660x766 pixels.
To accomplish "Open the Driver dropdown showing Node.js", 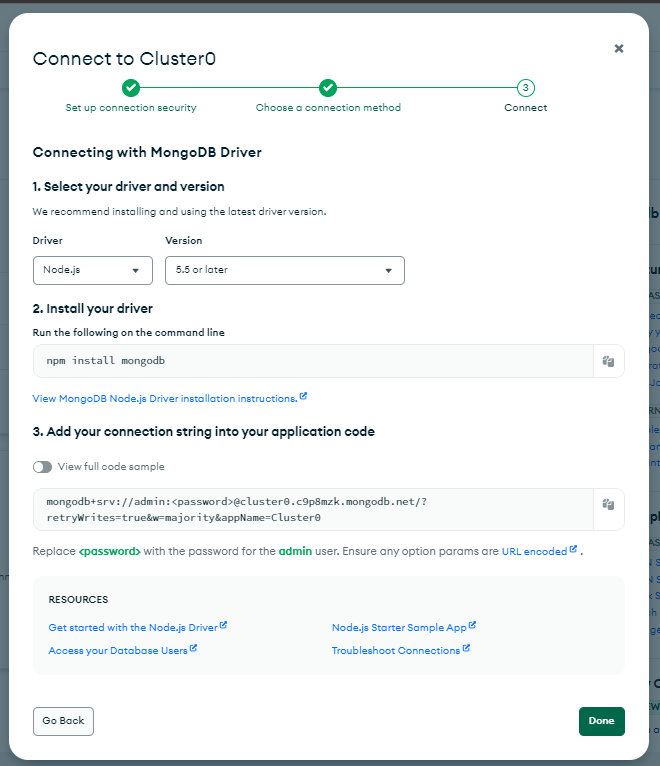I will point(93,270).
